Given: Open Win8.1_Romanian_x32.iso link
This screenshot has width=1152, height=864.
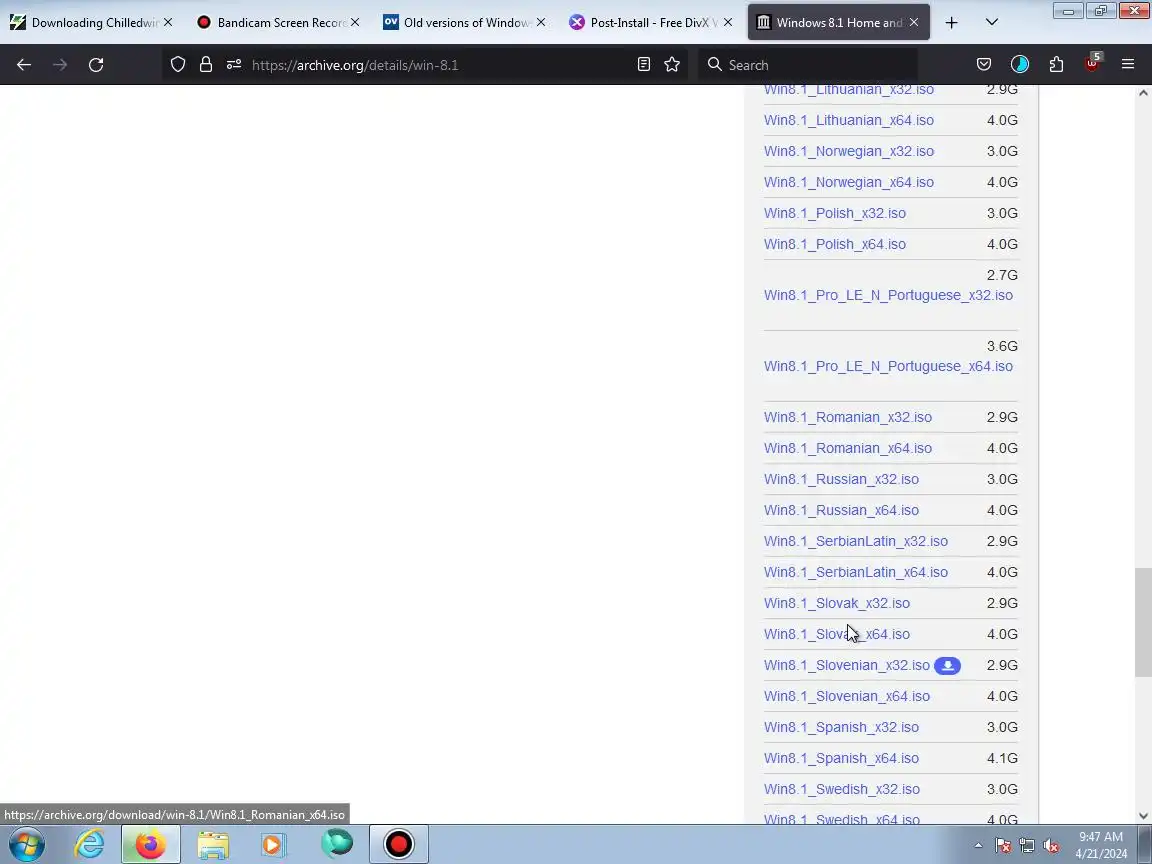Looking at the screenshot, I should [848, 417].
